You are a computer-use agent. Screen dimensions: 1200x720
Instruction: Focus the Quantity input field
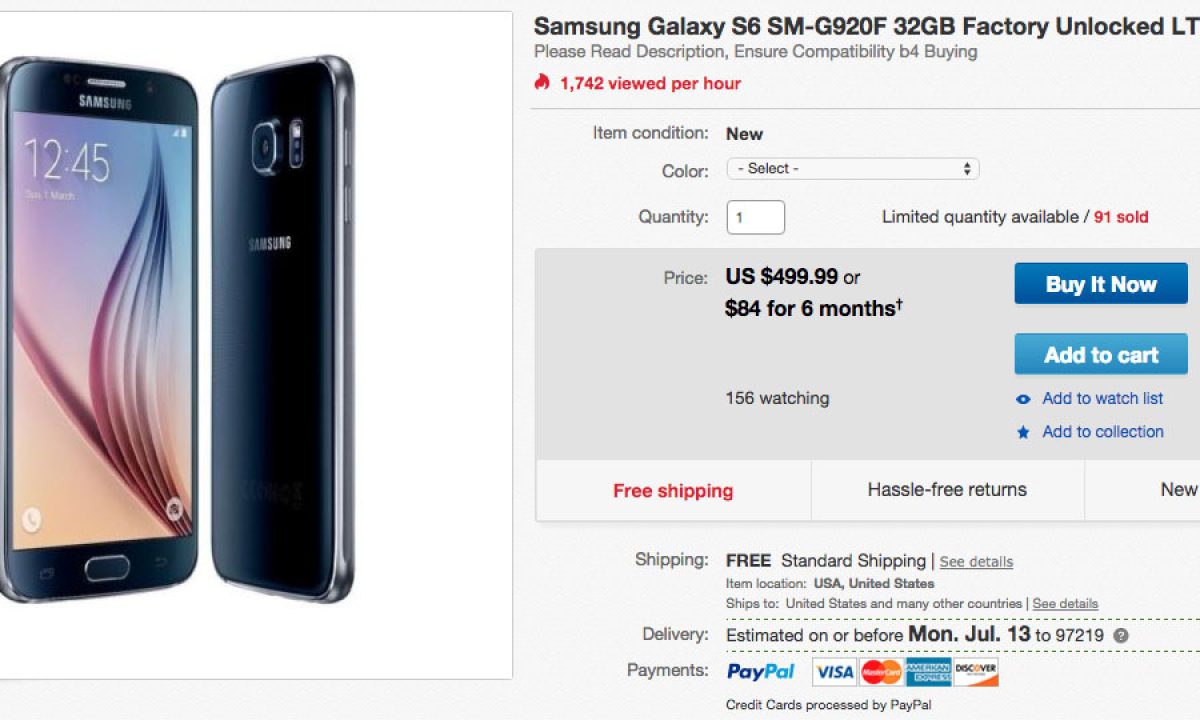[x=755, y=217]
